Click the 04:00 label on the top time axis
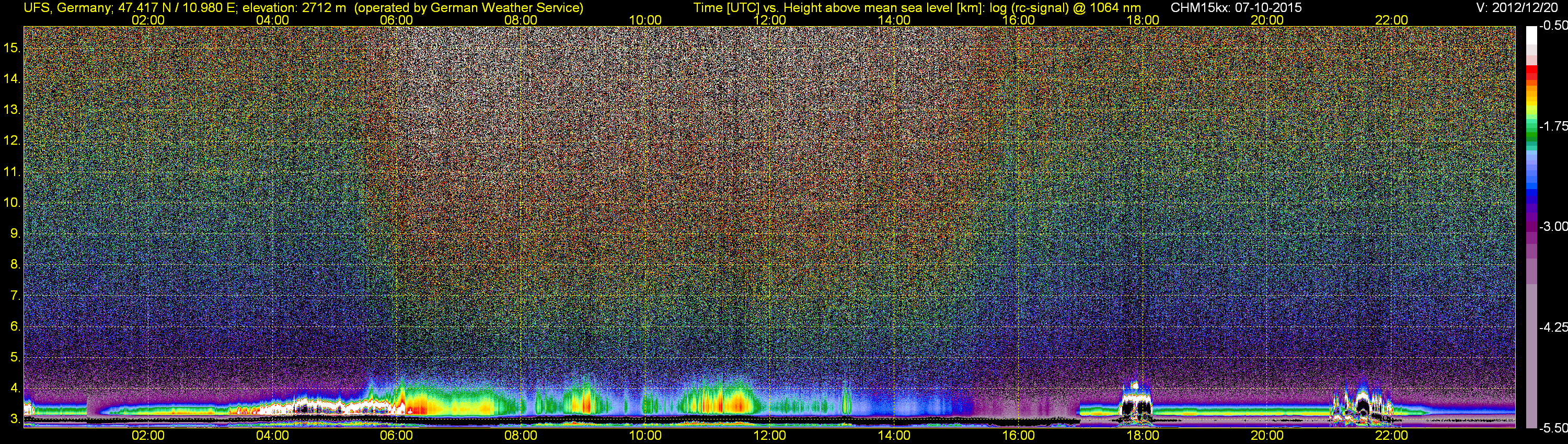The image size is (1568, 444). pyautogui.click(x=272, y=20)
